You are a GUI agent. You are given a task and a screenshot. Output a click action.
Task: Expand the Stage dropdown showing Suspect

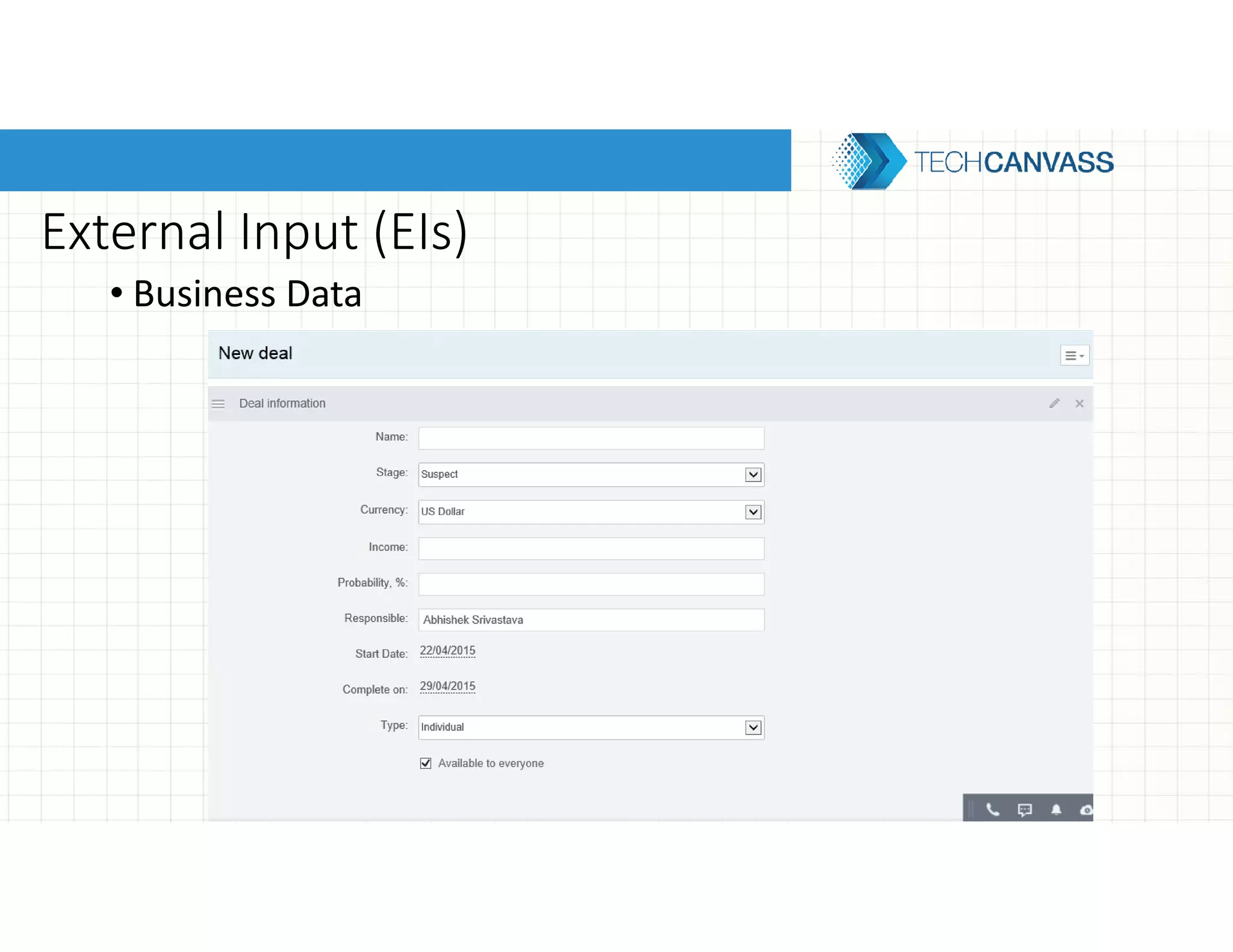[753, 475]
